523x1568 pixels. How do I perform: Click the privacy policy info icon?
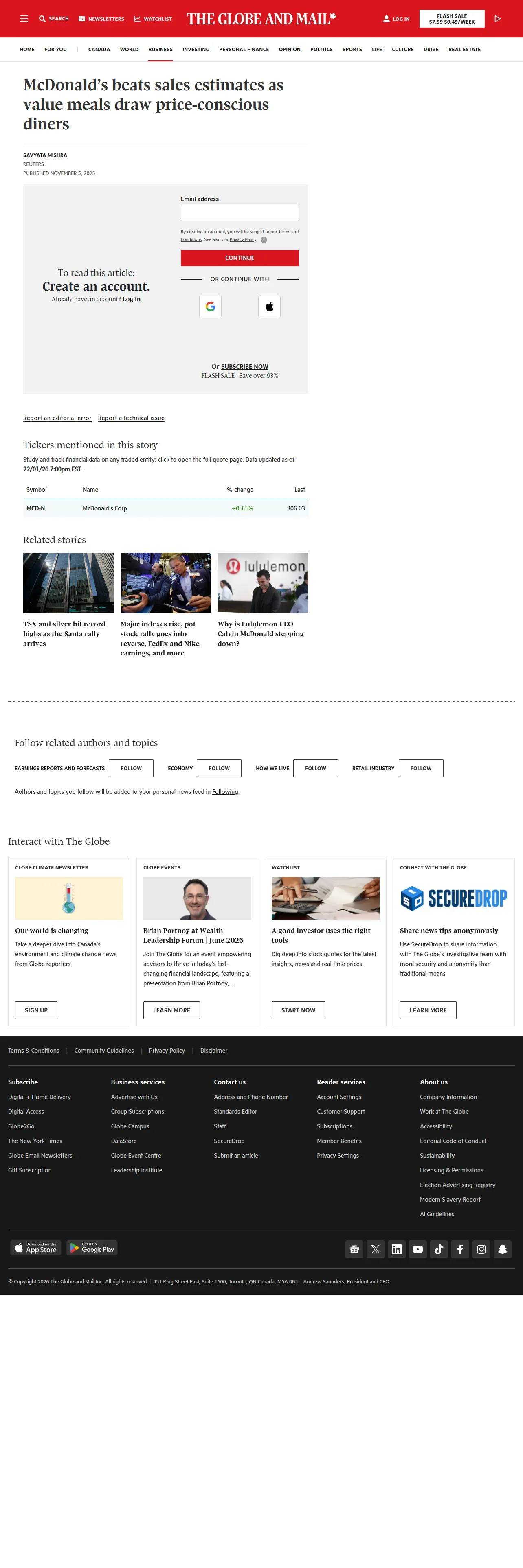tap(264, 240)
